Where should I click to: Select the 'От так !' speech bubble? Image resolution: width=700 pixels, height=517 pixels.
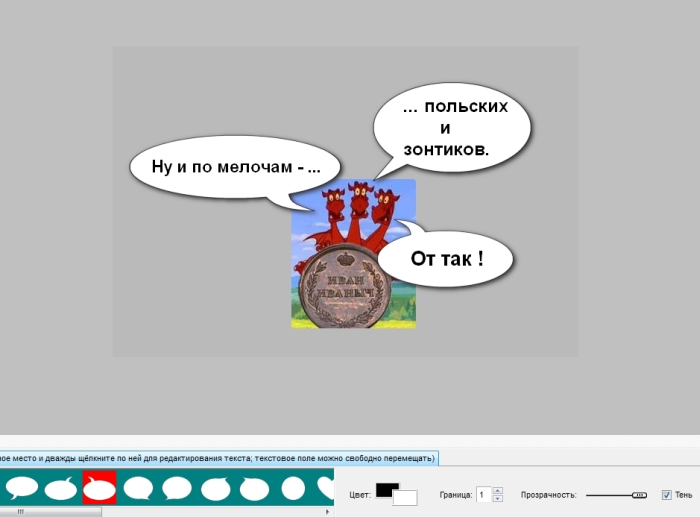tap(446, 258)
